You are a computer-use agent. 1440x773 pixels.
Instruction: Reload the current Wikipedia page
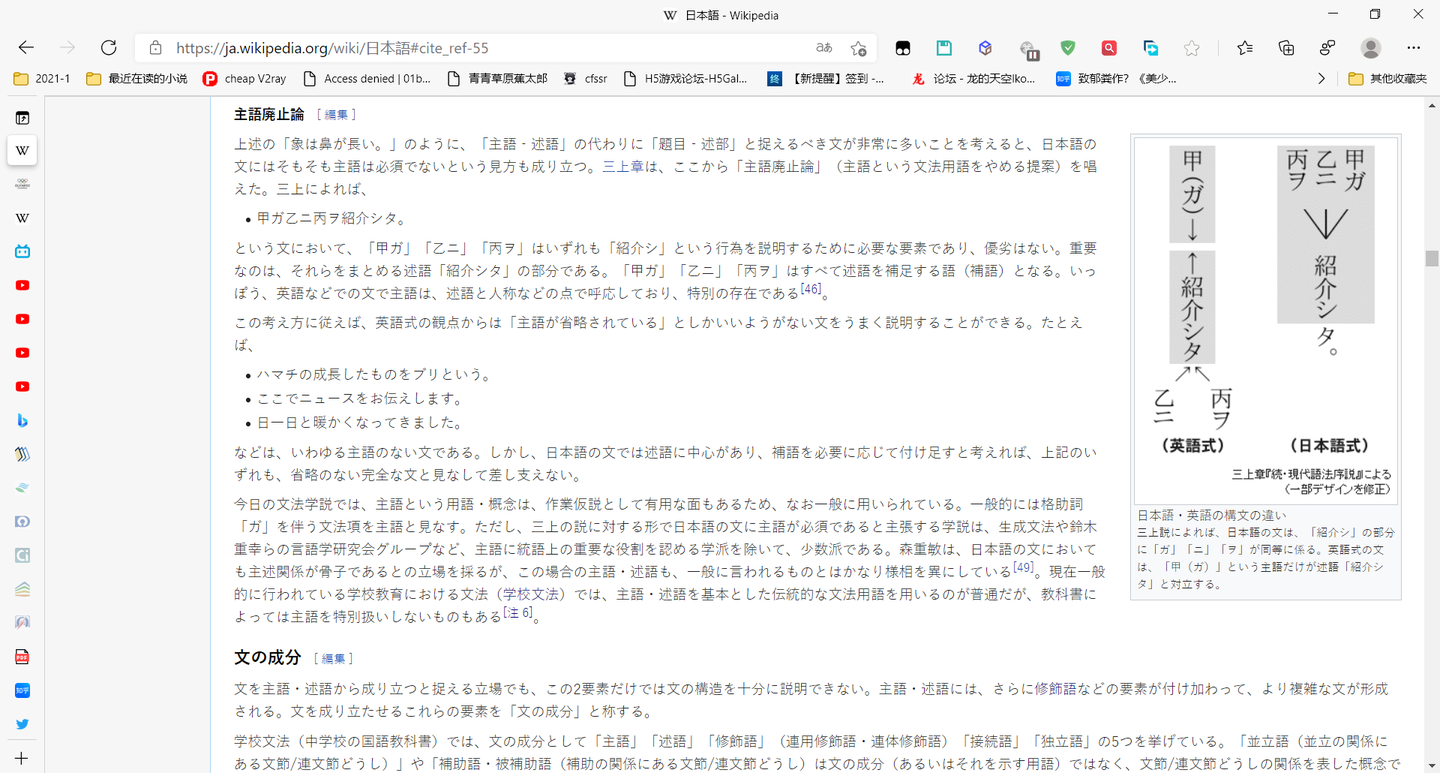pyautogui.click(x=109, y=47)
